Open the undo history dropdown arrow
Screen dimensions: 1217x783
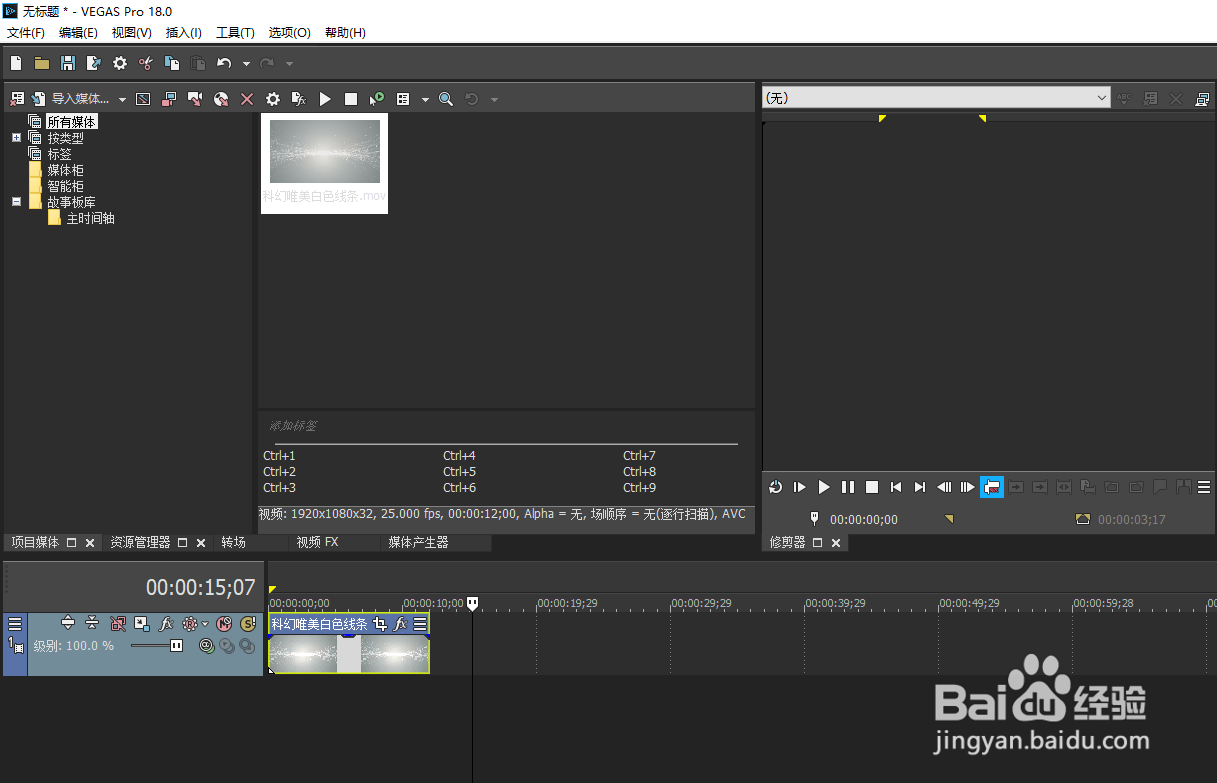pyautogui.click(x=246, y=64)
